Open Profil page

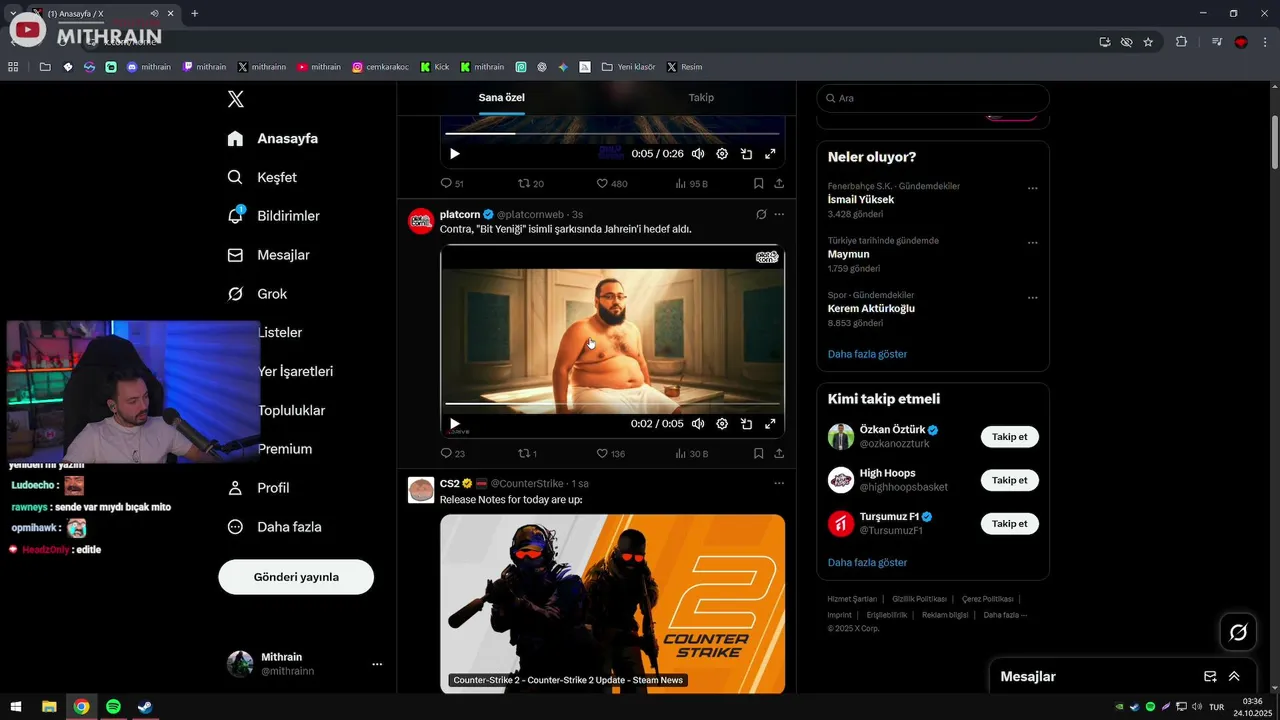coord(258,488)
